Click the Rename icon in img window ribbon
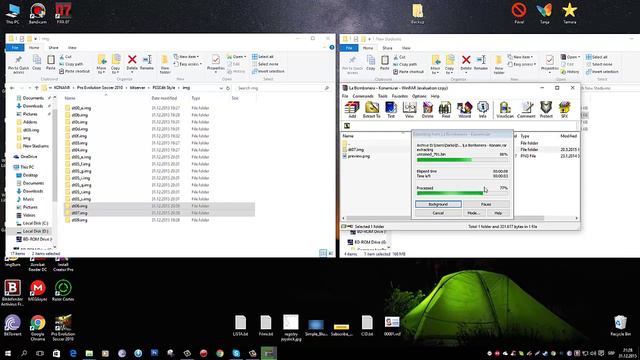Viewport: 640px width, 360px height. click(147, 62)
